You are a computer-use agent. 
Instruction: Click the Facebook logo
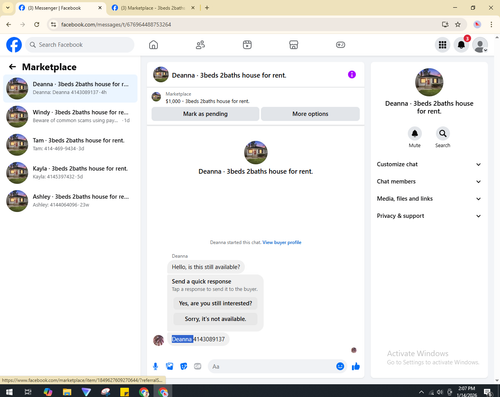pyautogui.click(x=14, y=45)
